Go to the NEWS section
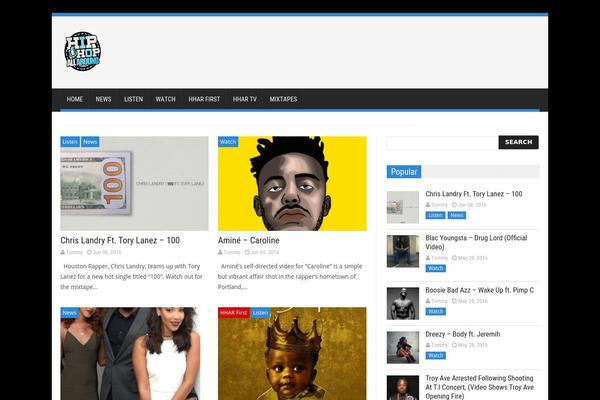 pyautogui.click(x=103, y=99)
